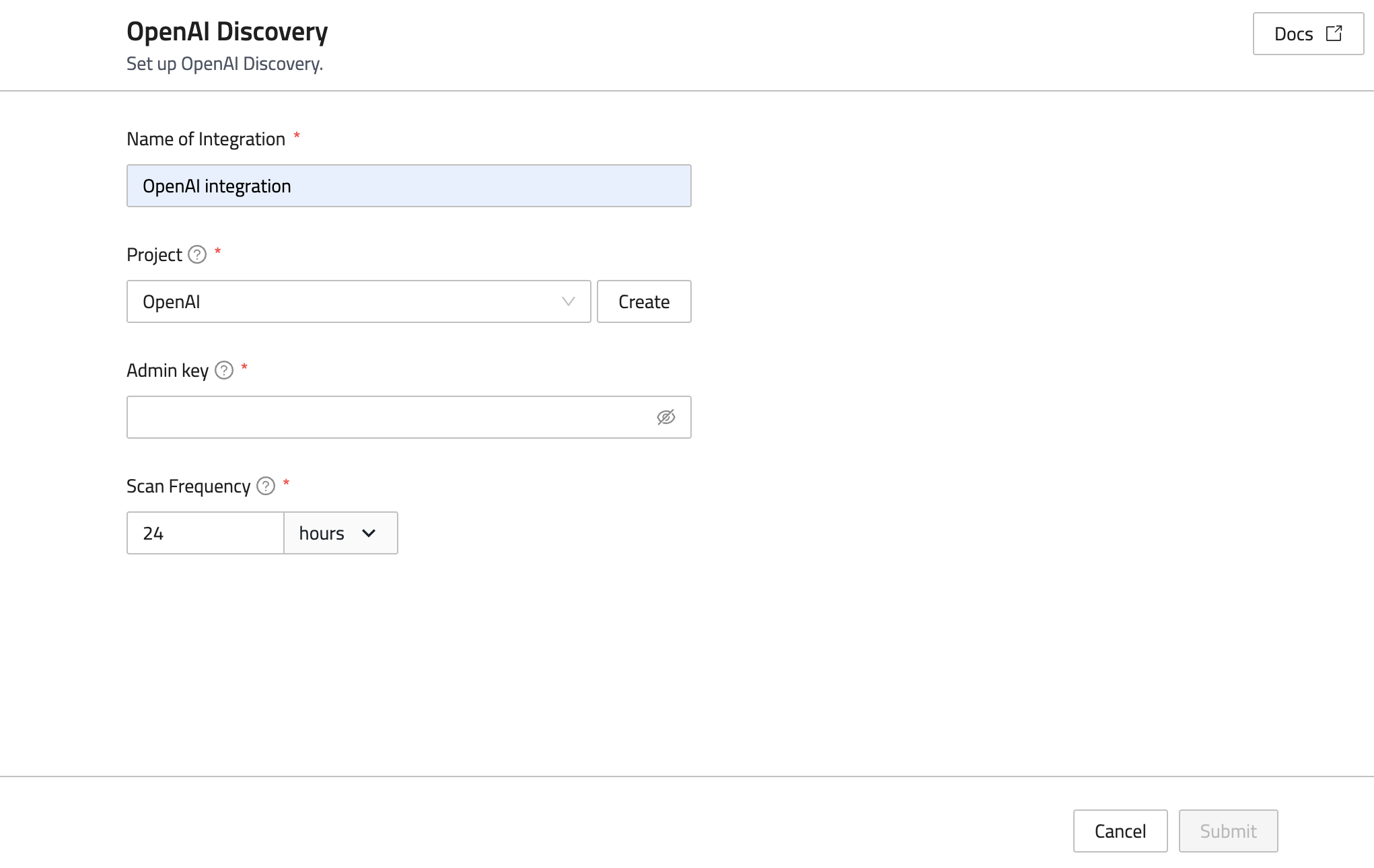Click the Project label text
Viewport: 1374px width, 868px height.
[154, 255]
